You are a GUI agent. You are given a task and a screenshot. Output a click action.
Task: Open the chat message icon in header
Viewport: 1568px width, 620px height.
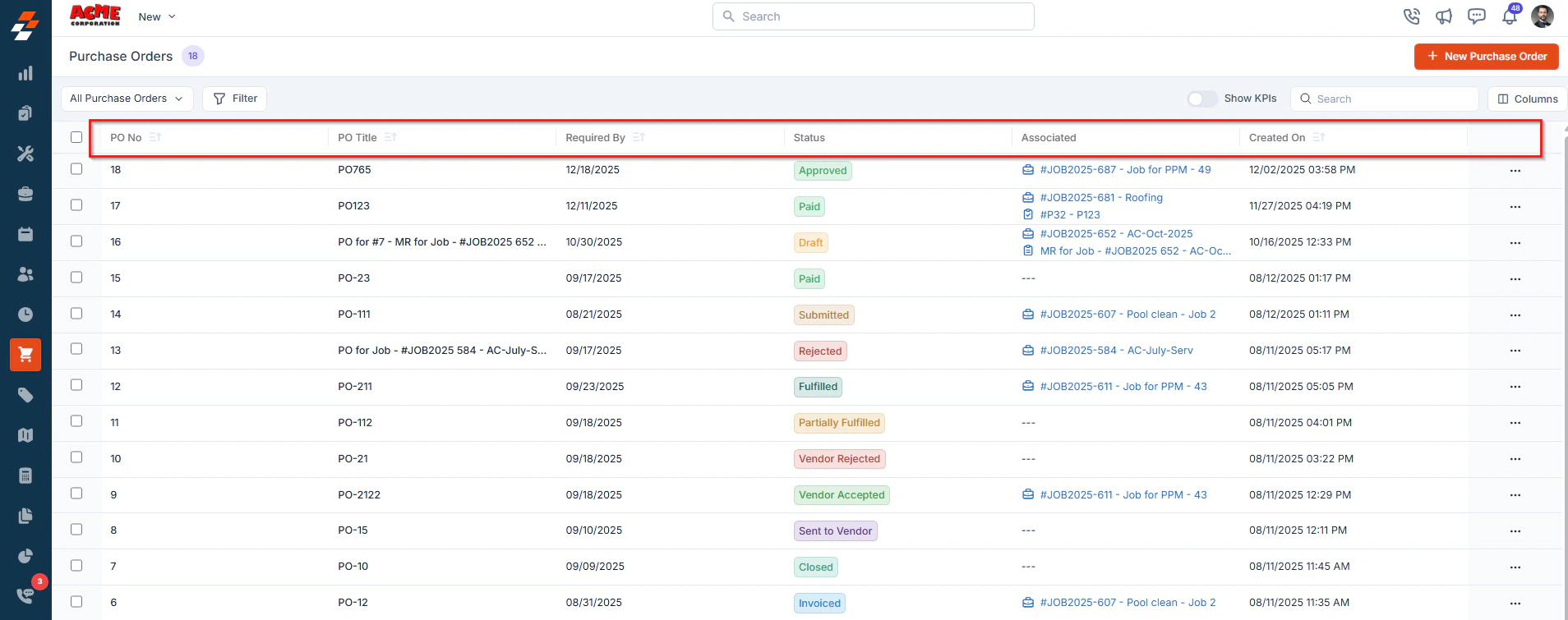tap(1477, 16)
